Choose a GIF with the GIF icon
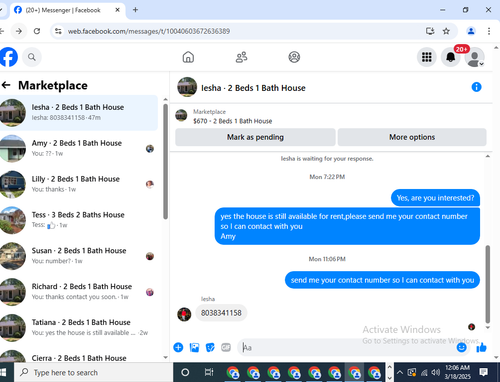The height and width of the screenshot is (382, 500). pyautogui.click(x=226, y=347)
